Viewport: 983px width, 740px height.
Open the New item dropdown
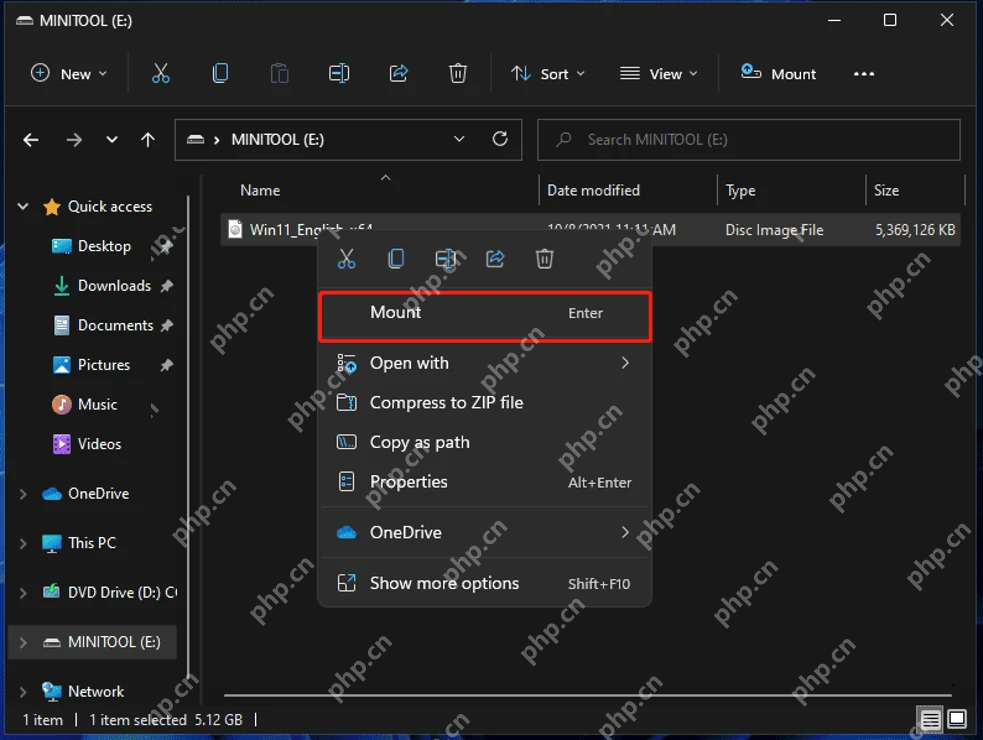click(69, 73)
